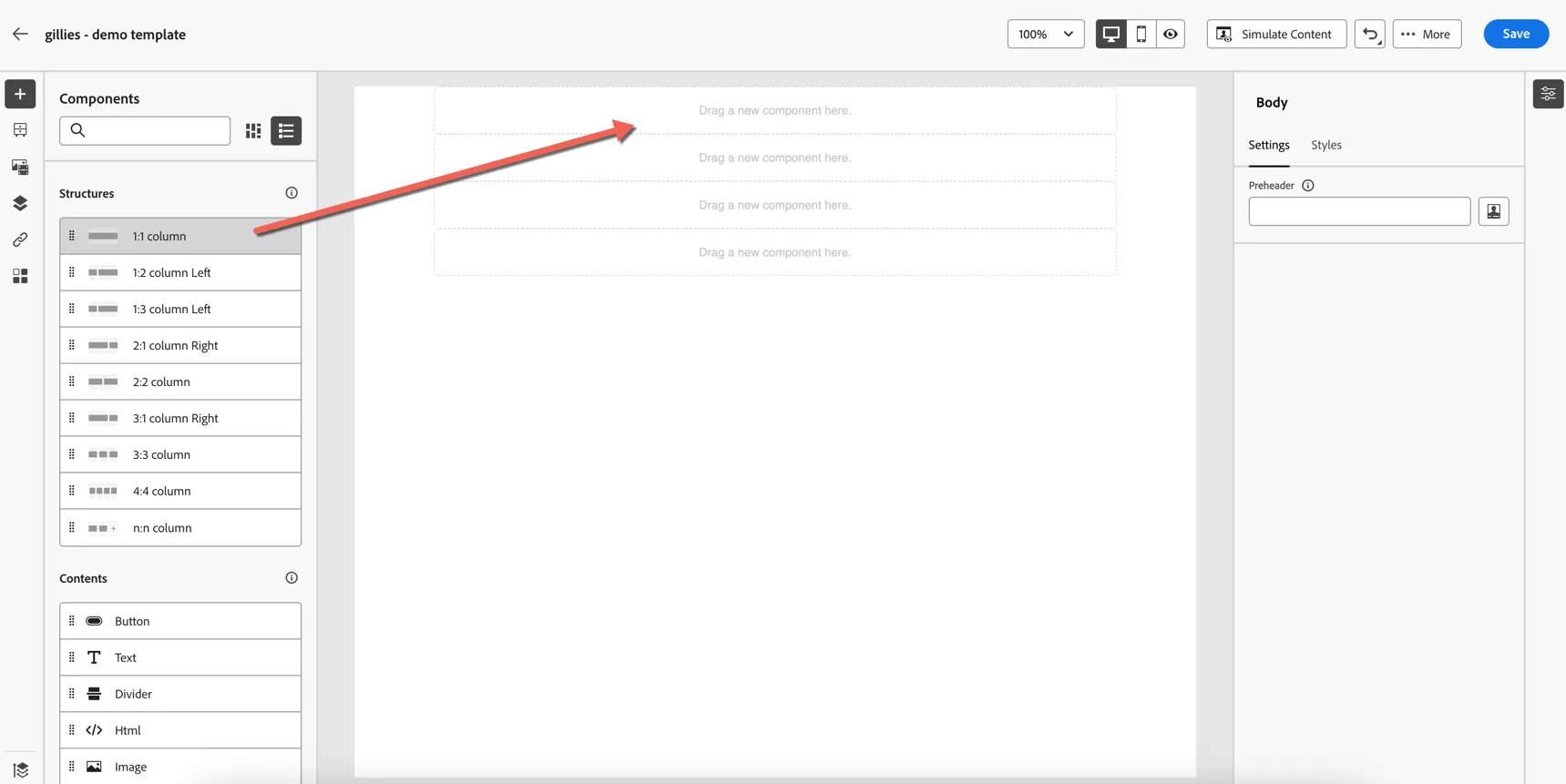Open the links chain icon in the left sidebar
Image resolution: width=1566 pixels, height=784 pixels.
20,239
